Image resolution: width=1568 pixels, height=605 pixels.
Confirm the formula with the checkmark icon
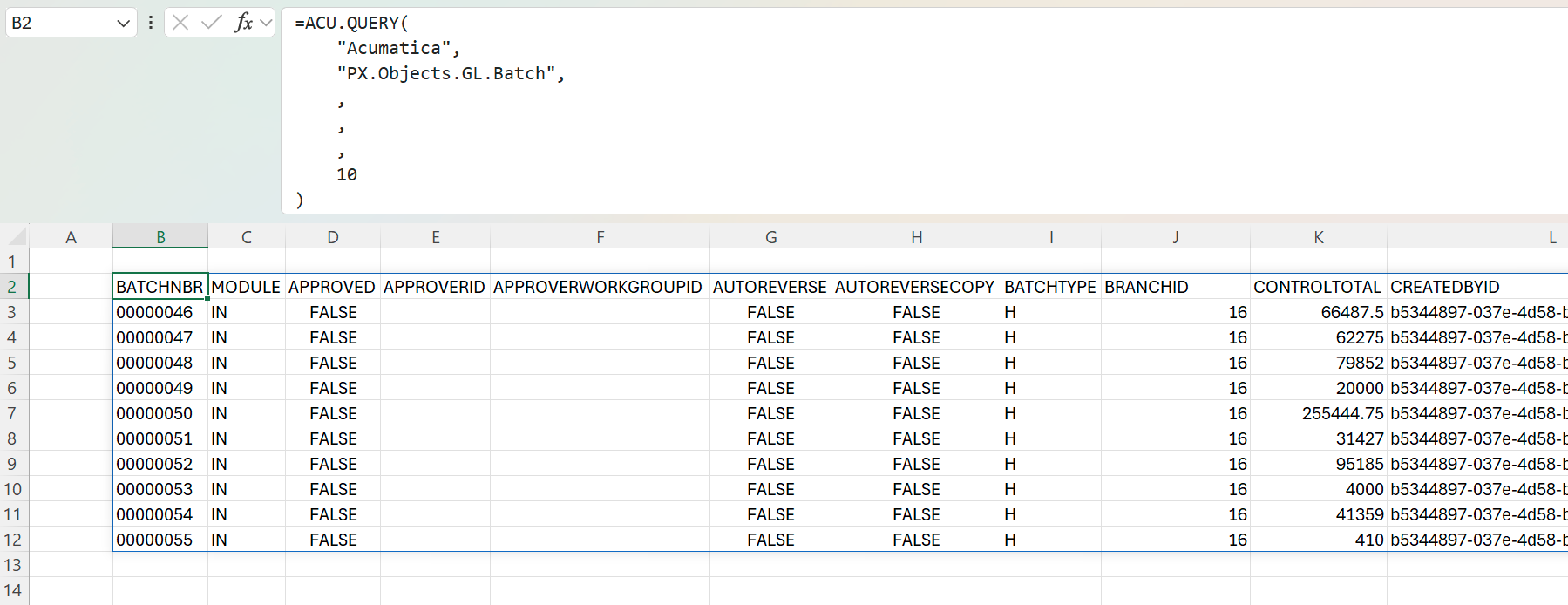(211, 23)
